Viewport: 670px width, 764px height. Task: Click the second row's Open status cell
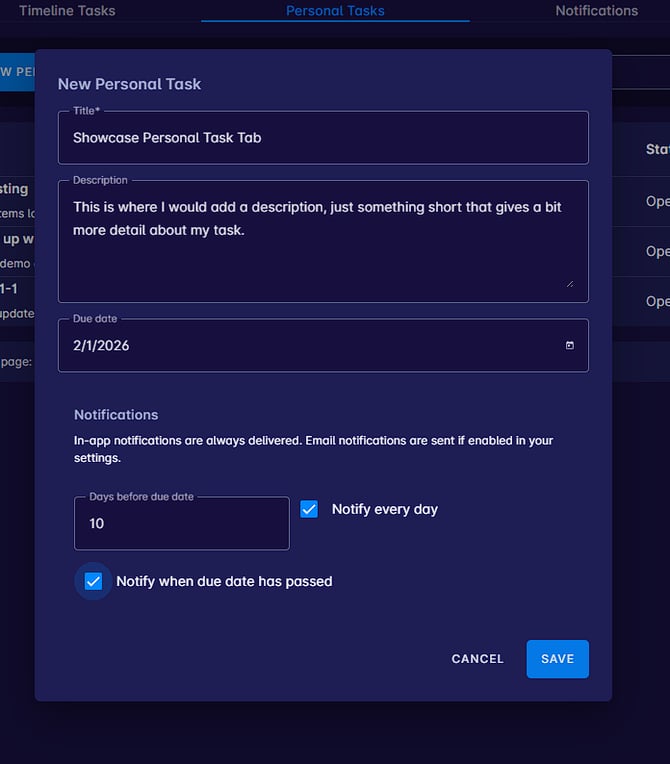(657, 251)
